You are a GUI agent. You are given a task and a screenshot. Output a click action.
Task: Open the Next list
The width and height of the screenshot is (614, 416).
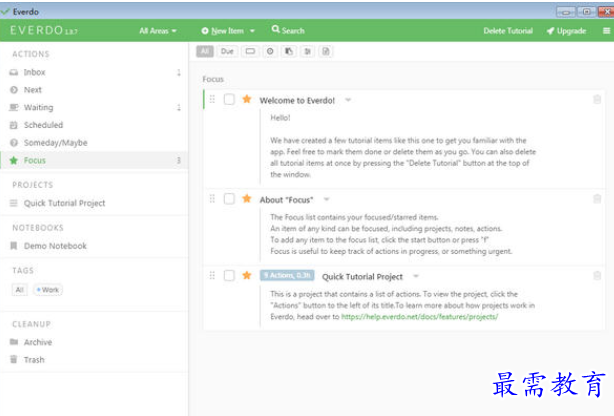tap(94, 90)
